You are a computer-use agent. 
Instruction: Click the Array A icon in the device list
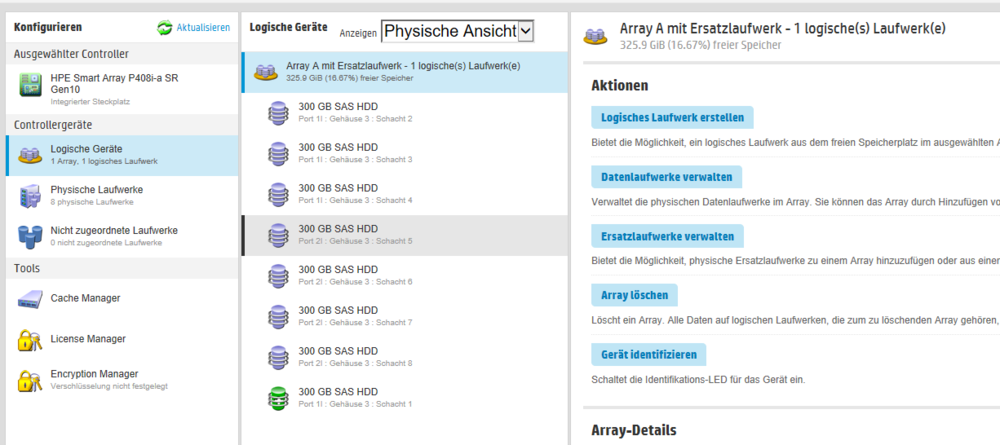[x=266, y=72]
